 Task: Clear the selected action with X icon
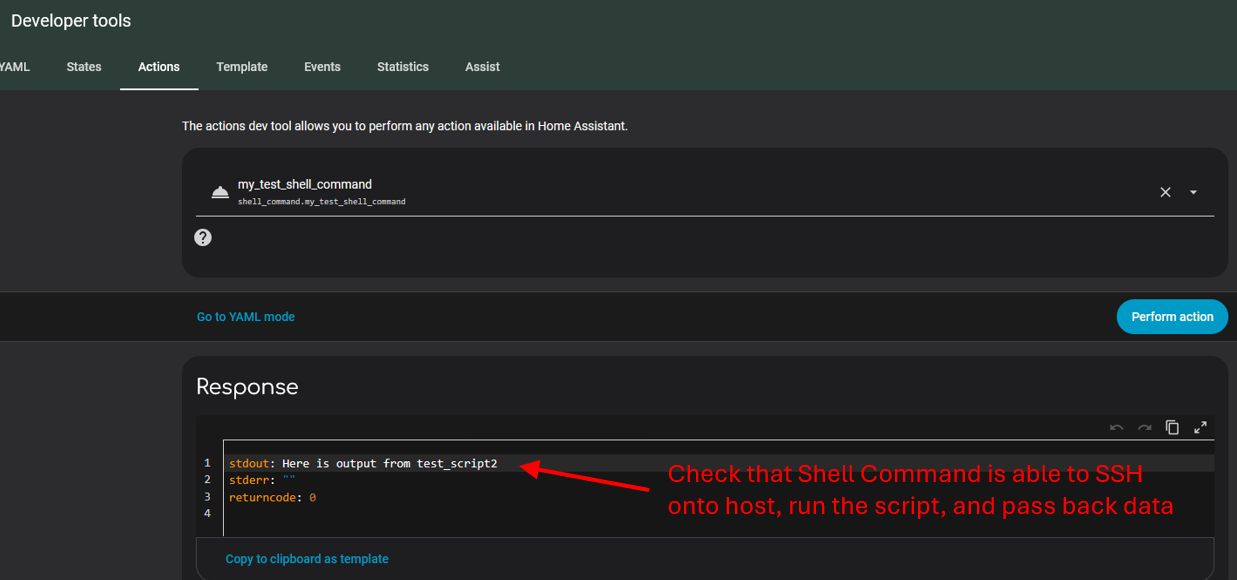click(1165, 192)
